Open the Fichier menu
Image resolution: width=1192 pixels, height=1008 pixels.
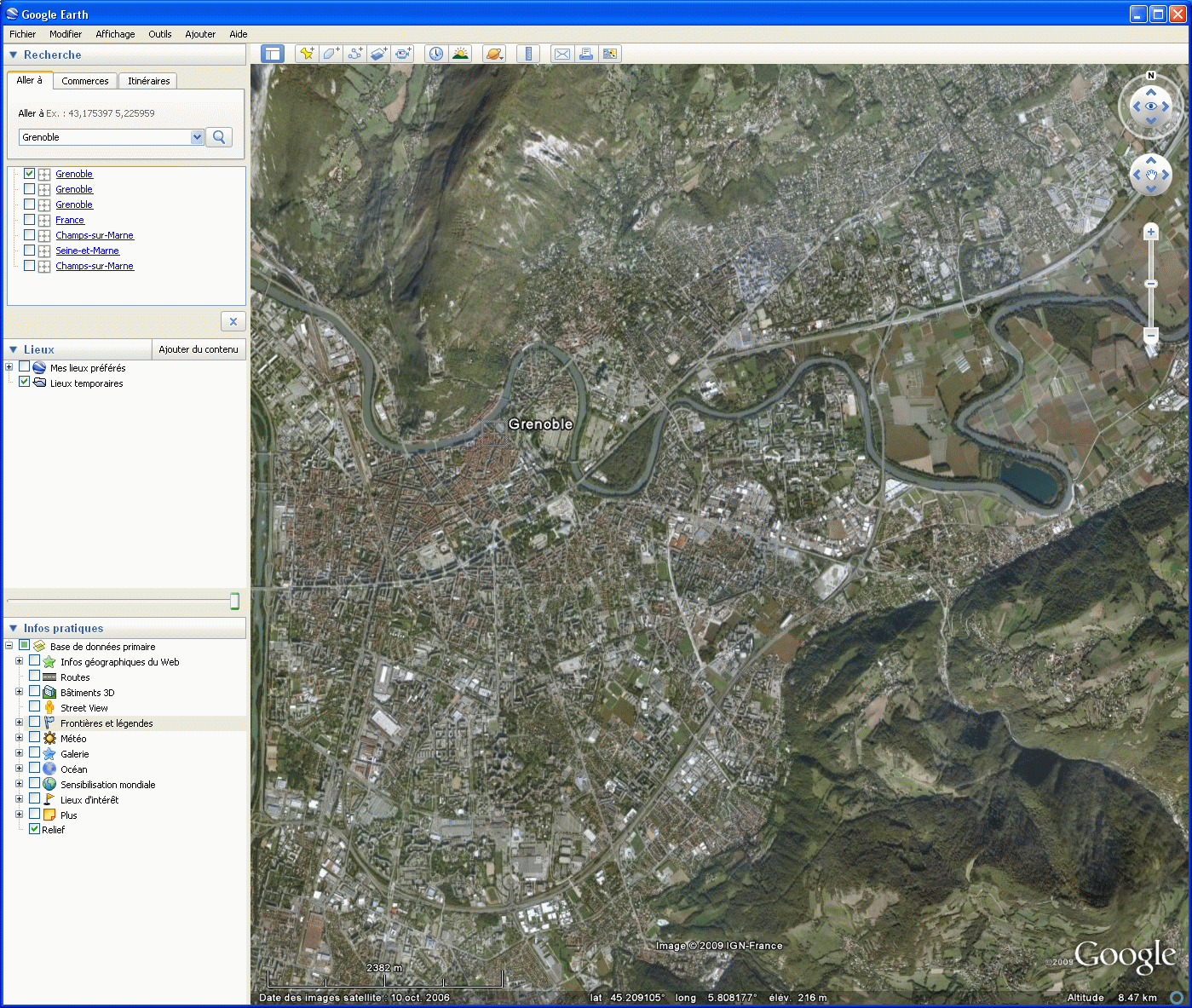[23, 34]
